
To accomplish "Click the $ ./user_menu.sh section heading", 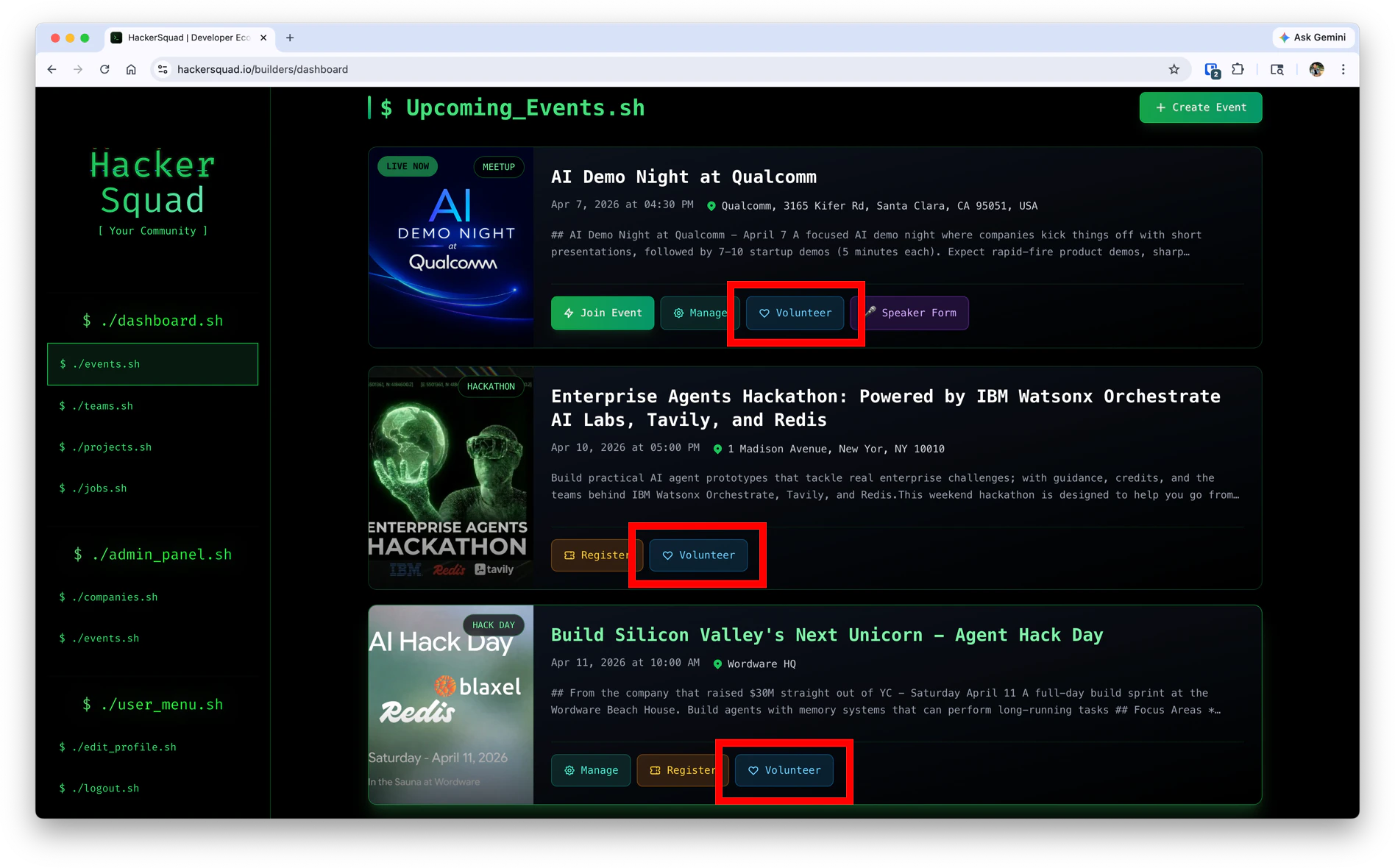I will tap(152, 705).
